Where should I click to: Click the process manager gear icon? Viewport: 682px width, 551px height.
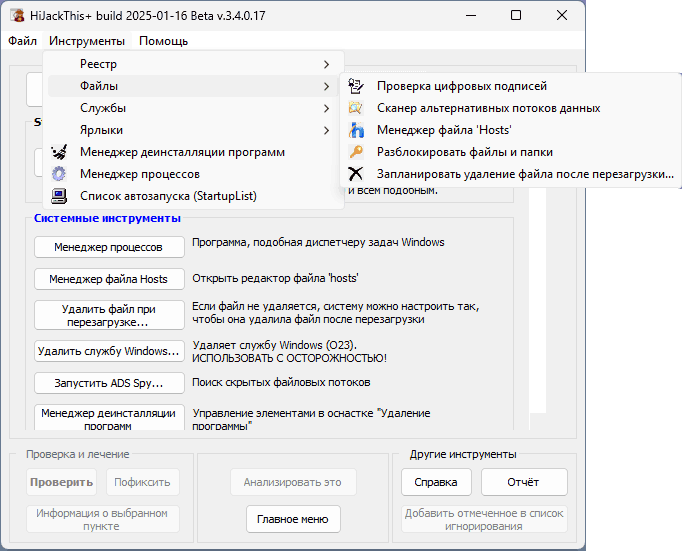tap(59, 174)
